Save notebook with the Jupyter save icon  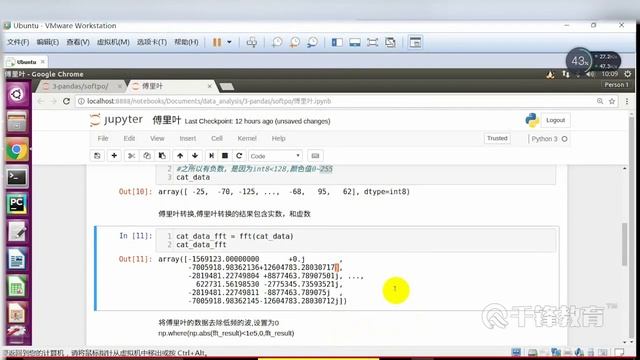pos(97,156)
